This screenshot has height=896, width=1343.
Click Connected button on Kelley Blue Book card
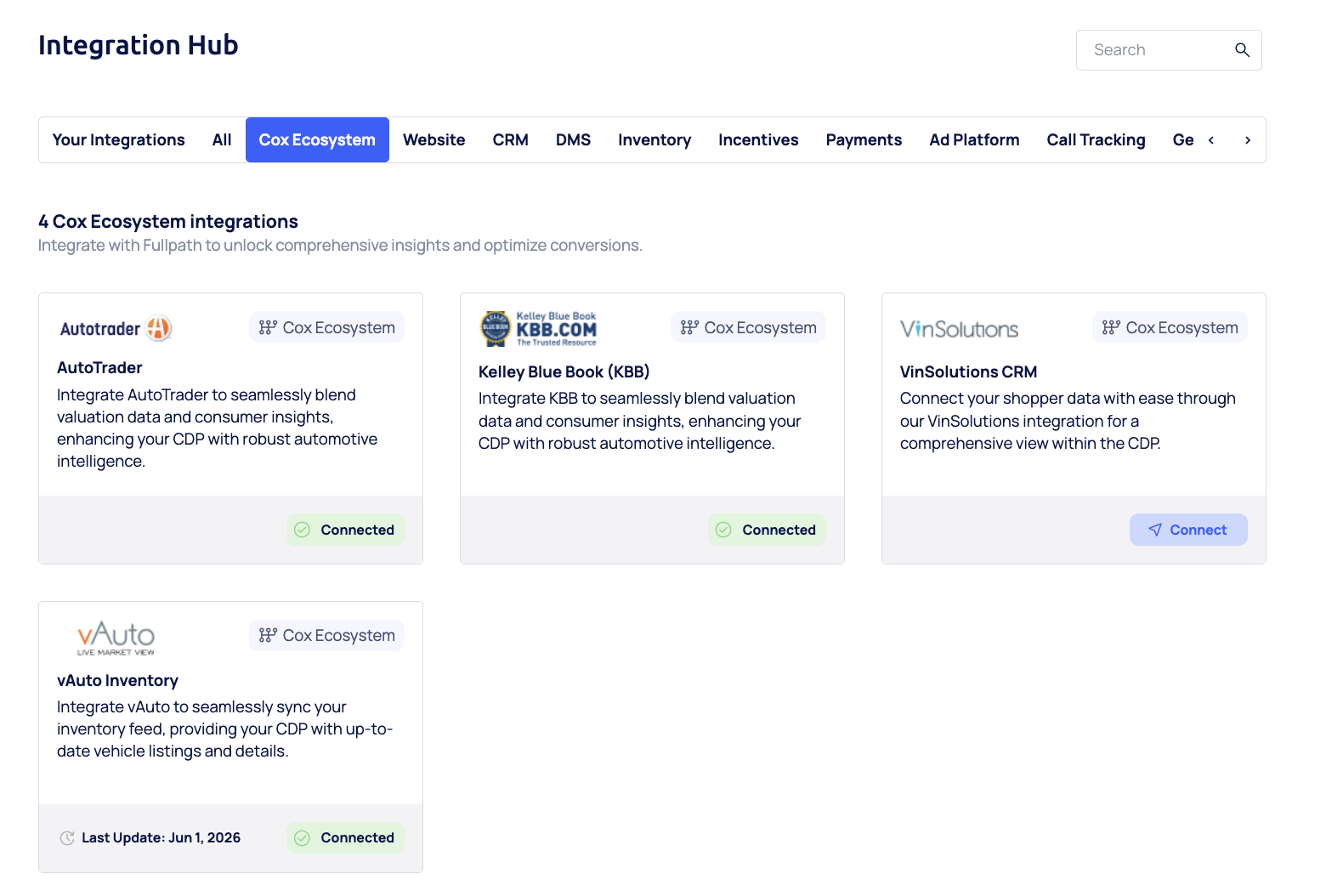(767, 530)
